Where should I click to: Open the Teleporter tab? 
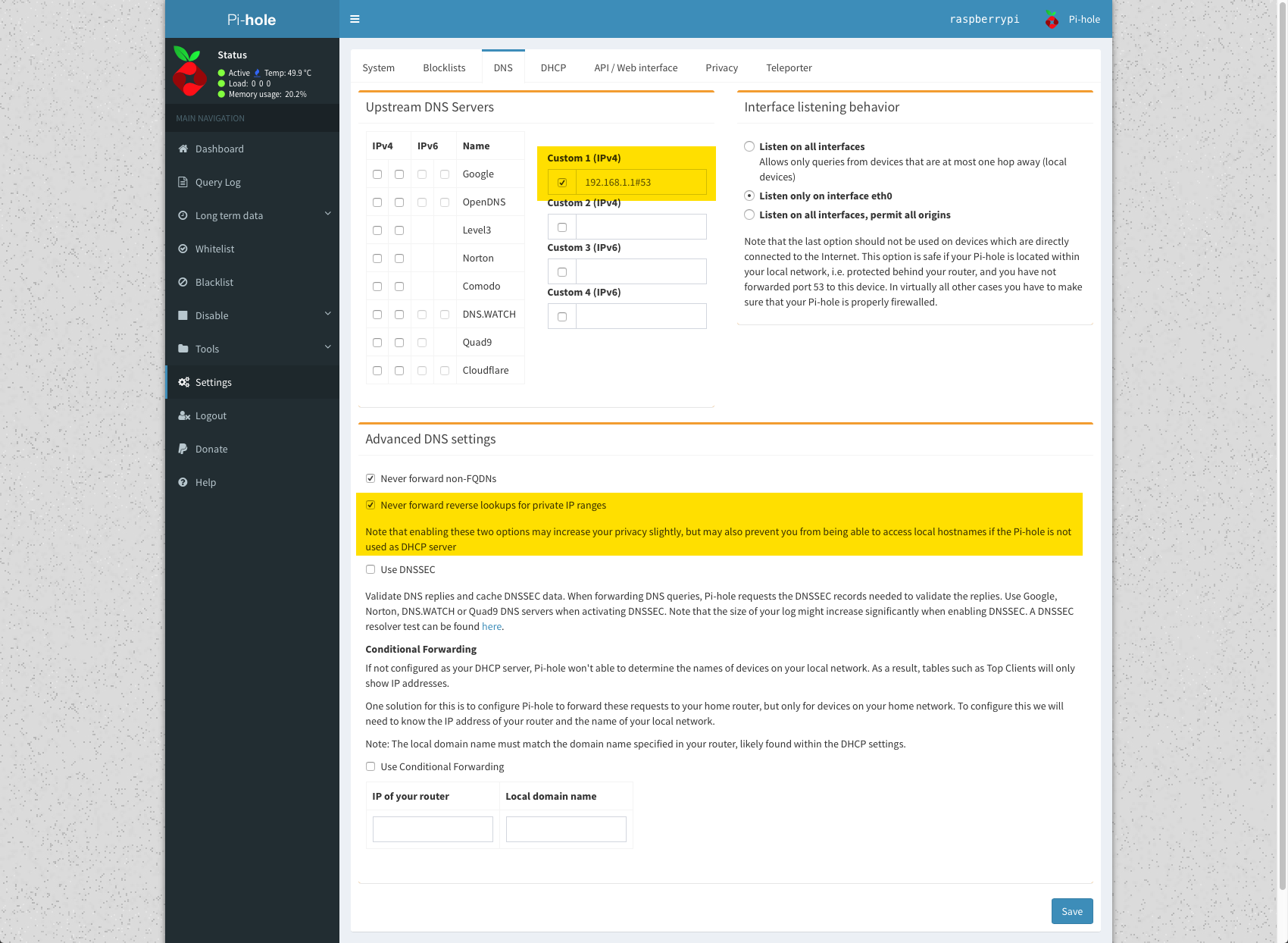789,67
